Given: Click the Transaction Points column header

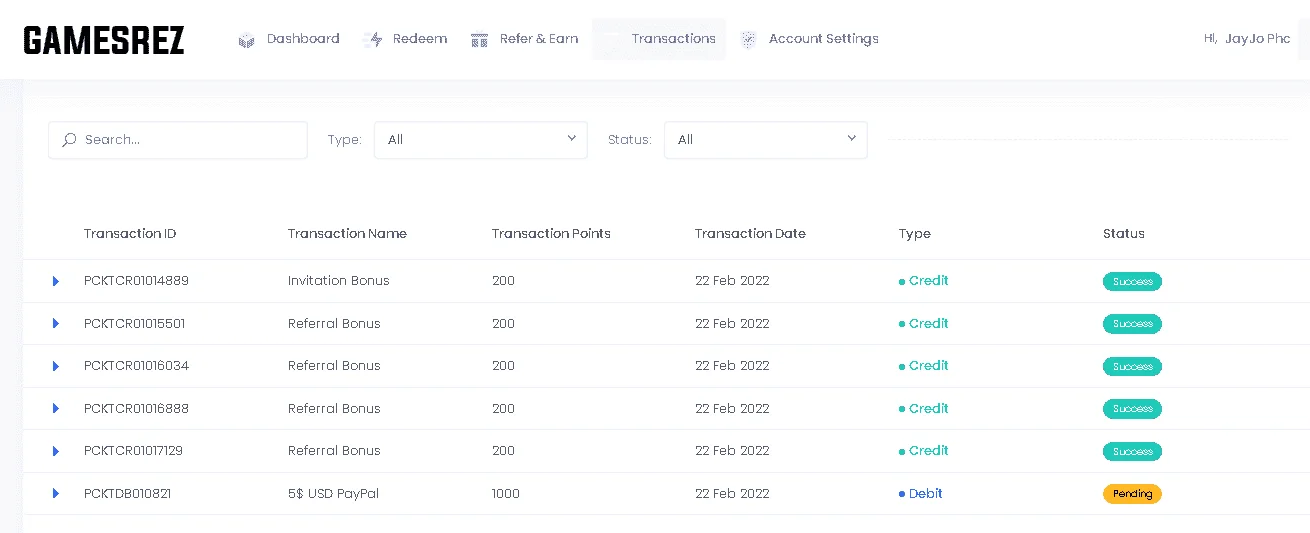Looking at the screenshot, I should click(x=551, y=234).
